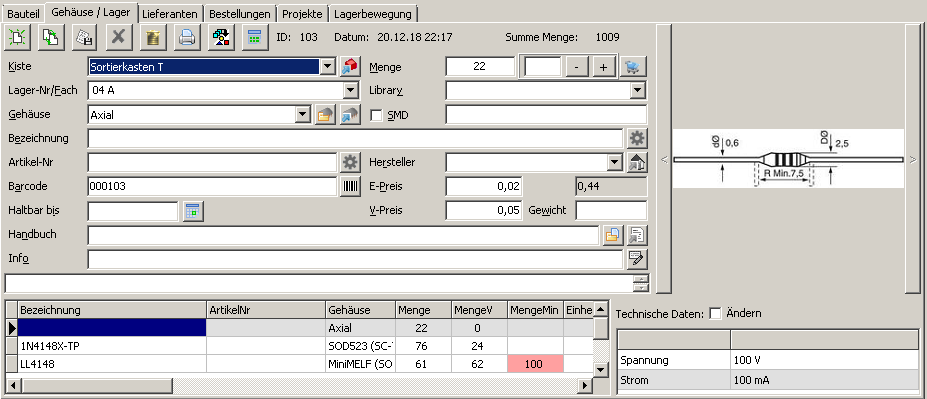Click the gear icon next to Artikel-Nr
Viewport: 927px width, 399px height.
tap(350, 162)
